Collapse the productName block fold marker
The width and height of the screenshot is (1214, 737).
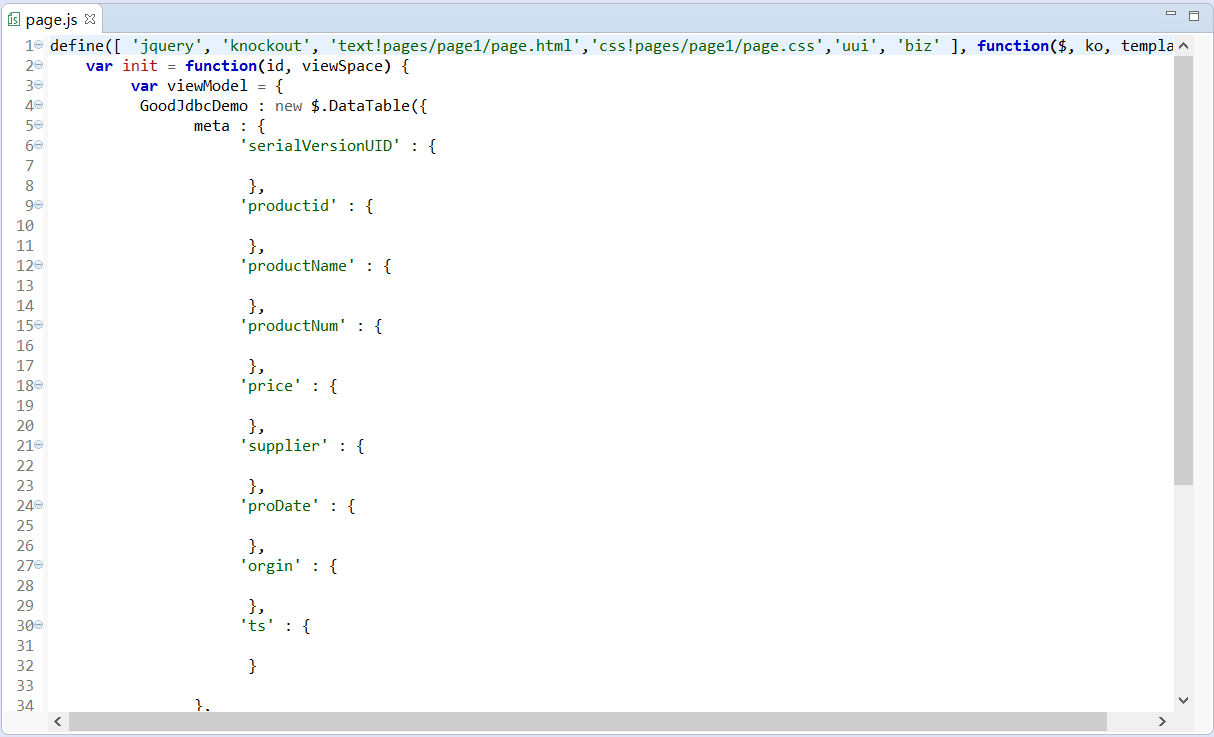(38, 265)
